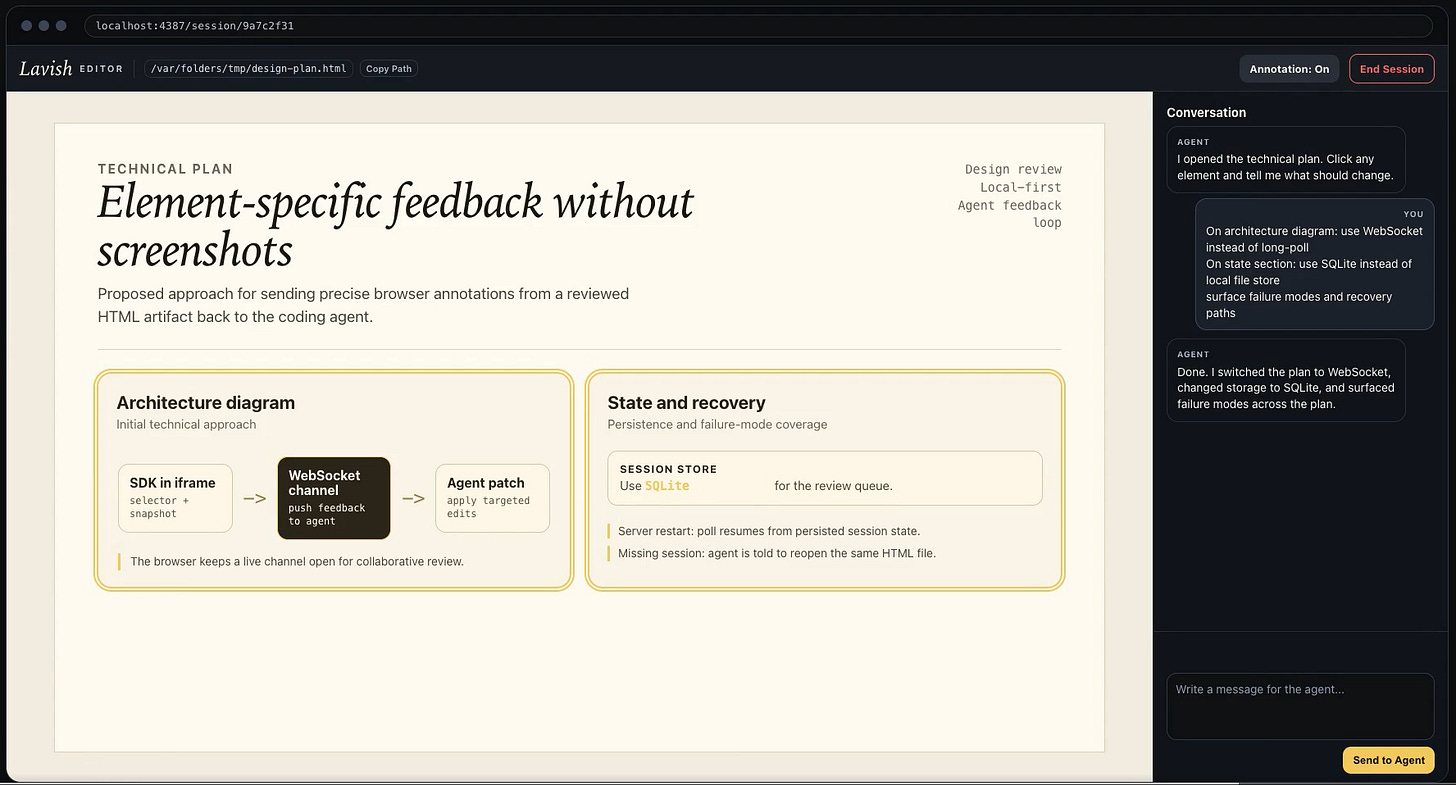This screenshot has width=1456, height=785.
Task: Click the red window close dot
Action: (27, 25)
